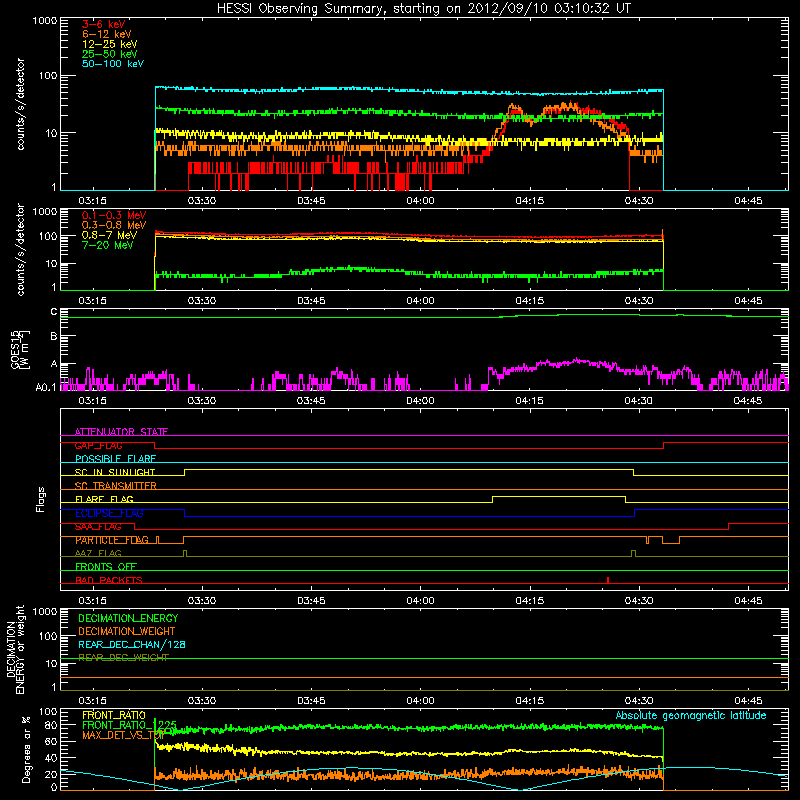Viewport: 800px width, 800px height.
Task: Click the Flags vertical axis label
Action: 41,499
